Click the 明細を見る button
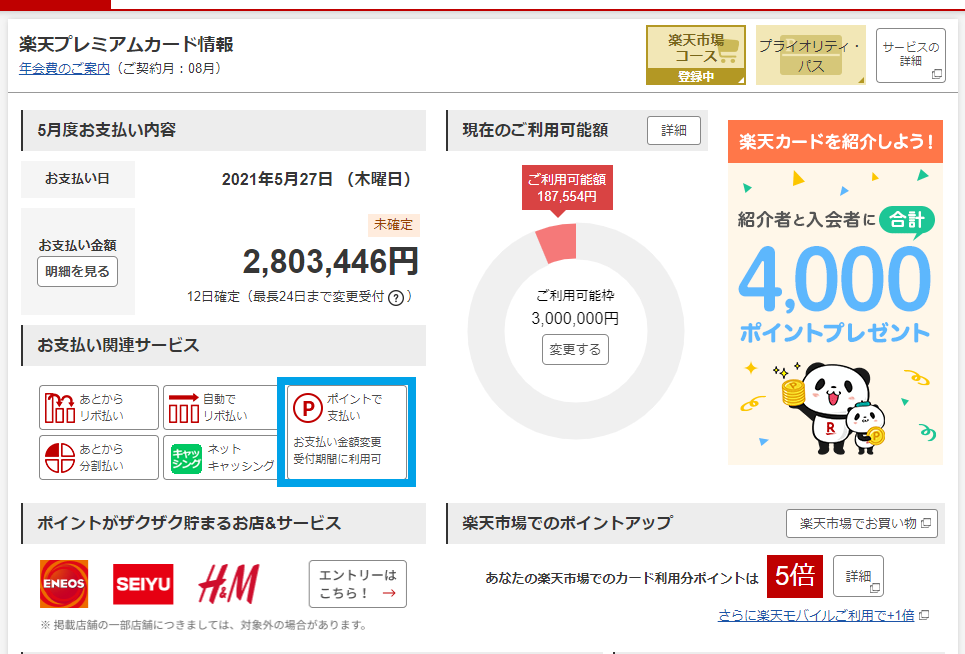 78,271
